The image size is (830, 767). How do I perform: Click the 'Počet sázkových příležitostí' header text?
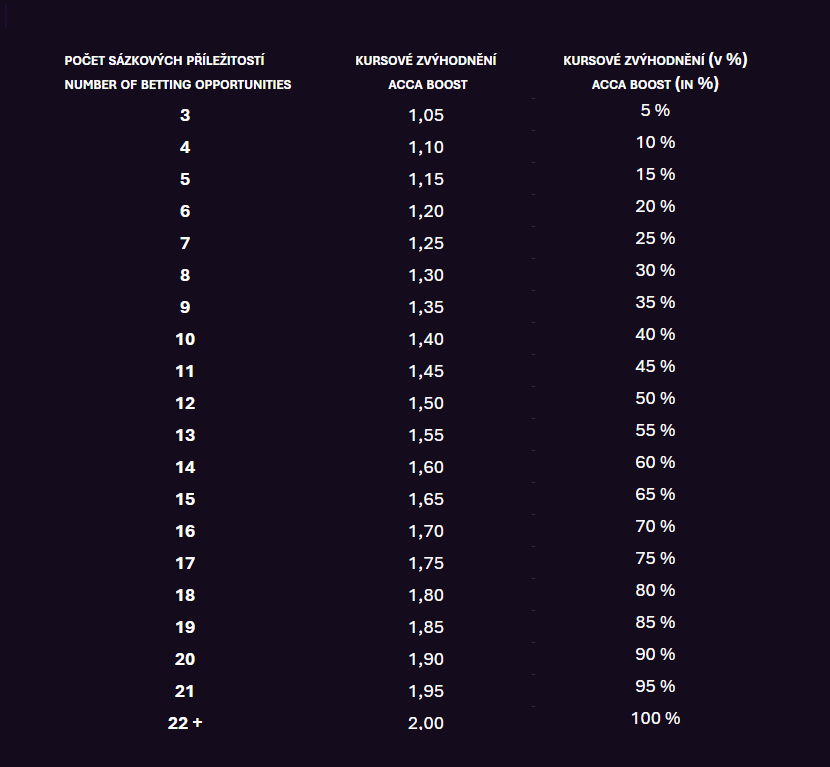point(165,60)
